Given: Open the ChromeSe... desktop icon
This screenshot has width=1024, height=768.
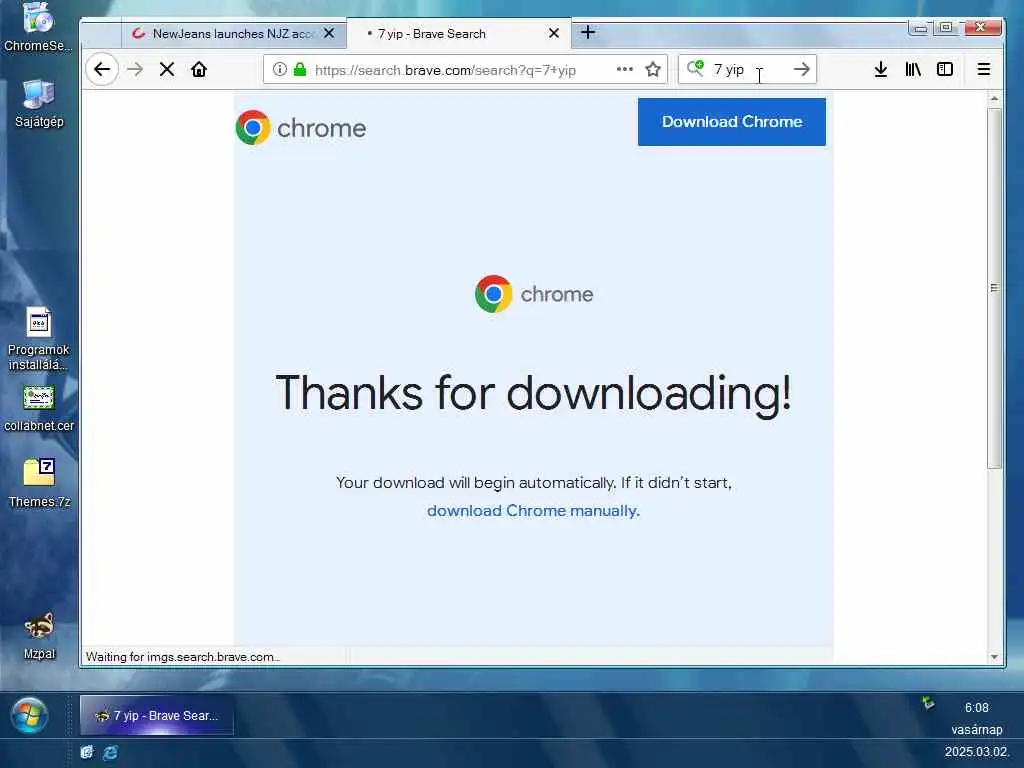Looking at the screenshot, I should pyautogui.click(x=38, y=27).
